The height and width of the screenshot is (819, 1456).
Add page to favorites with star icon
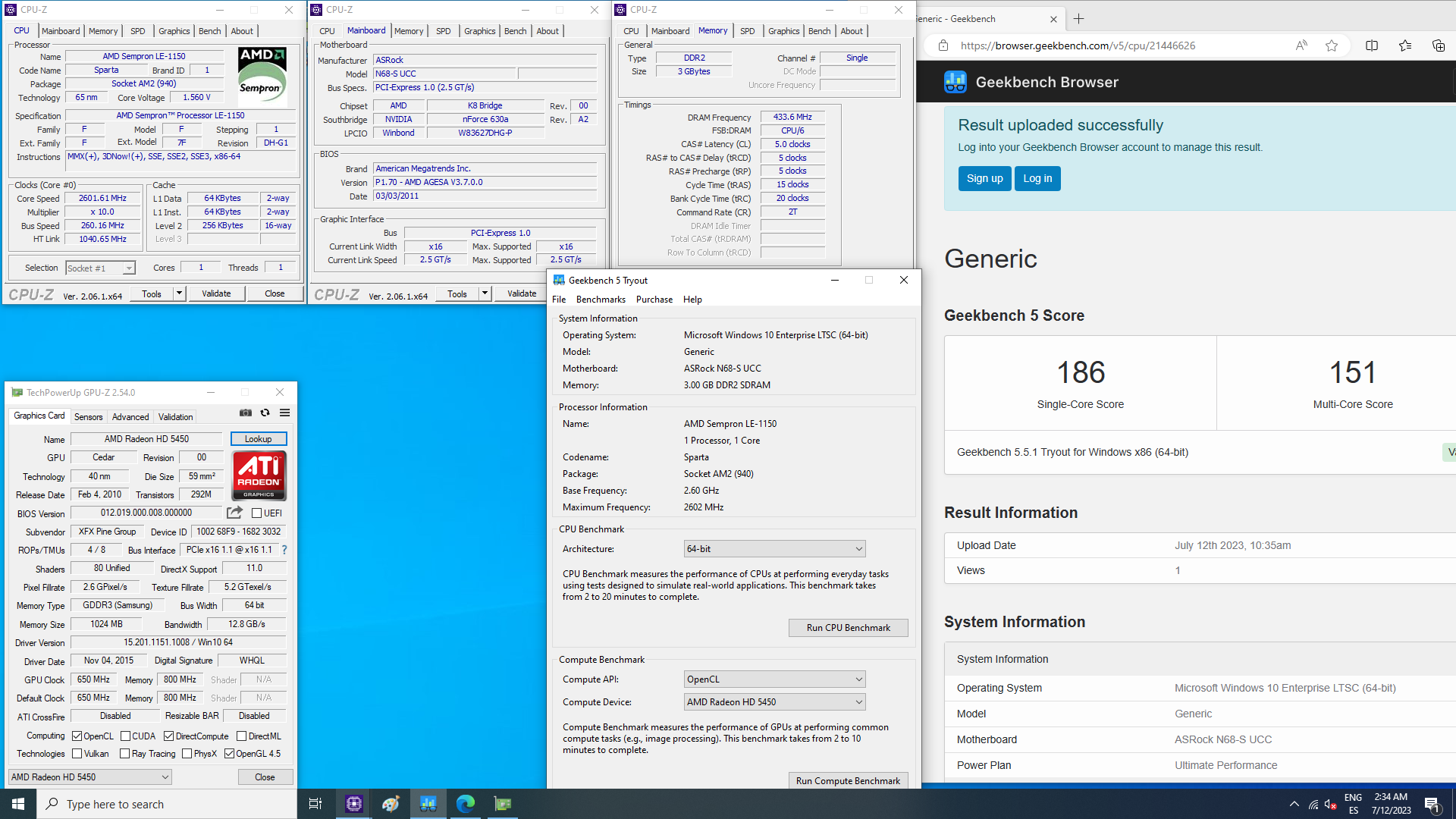[x=1332, y=45]
